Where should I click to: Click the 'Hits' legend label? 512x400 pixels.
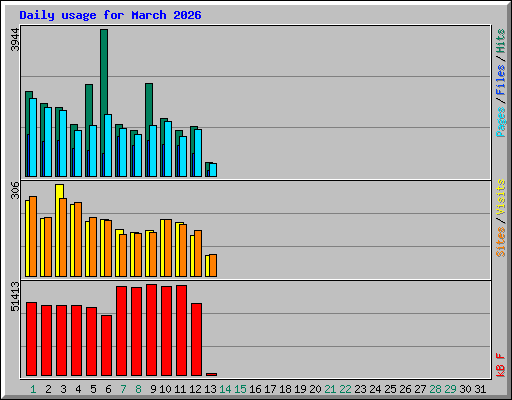(x=501, y=41)
